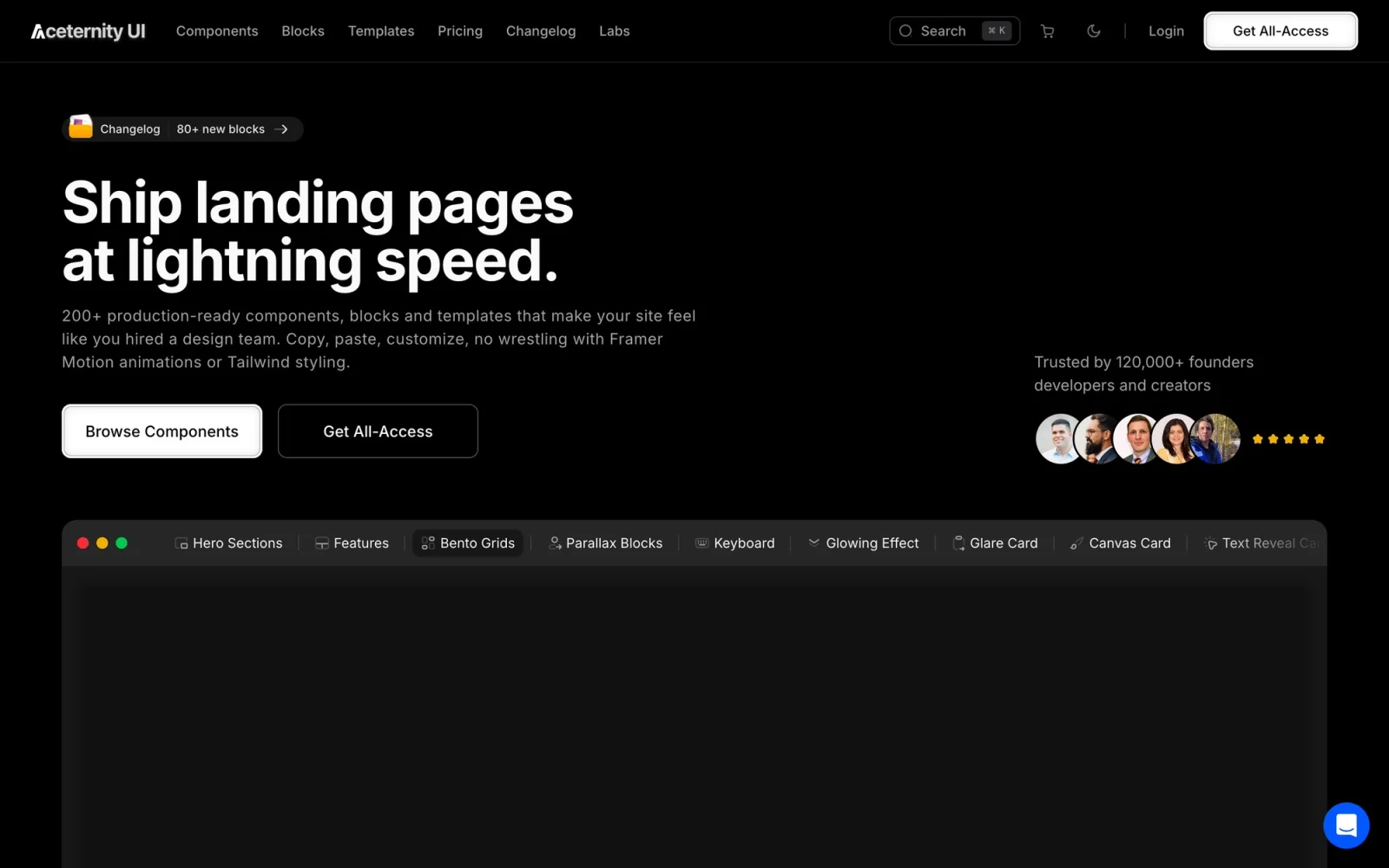Image resolution: width=1389 pixels, height=868 pixels.
Task: Open the Blocks nav item
Action: tap(303, 31)
